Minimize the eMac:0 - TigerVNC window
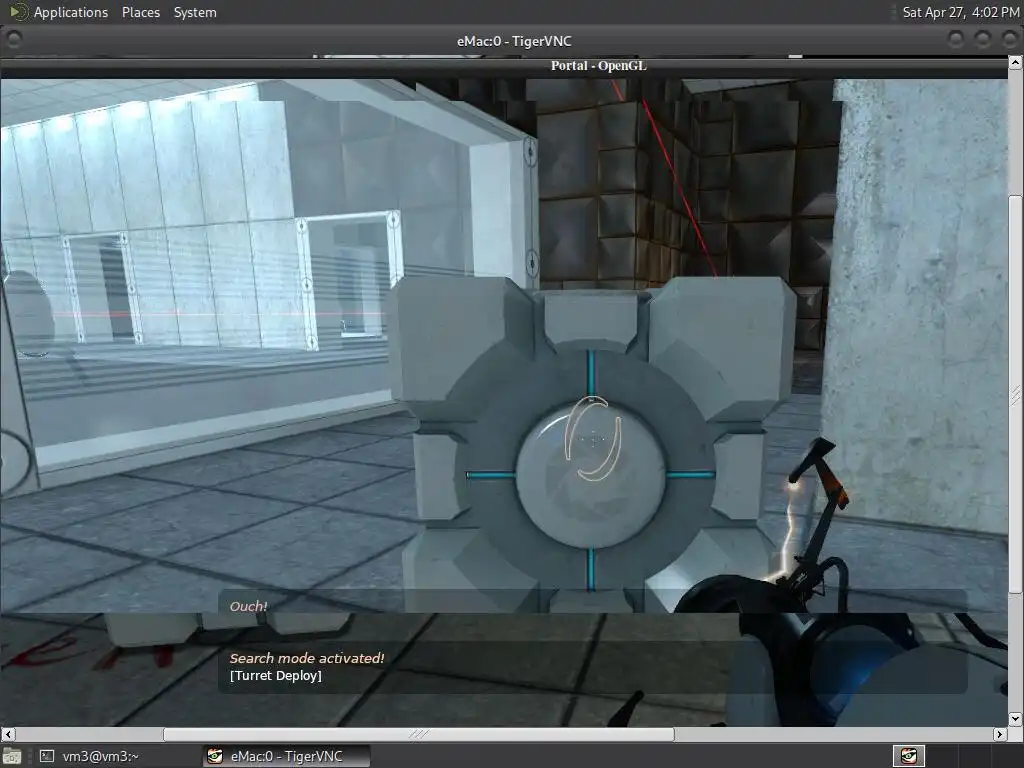The height and width of the screenshot is (768, 1024). 956,40
